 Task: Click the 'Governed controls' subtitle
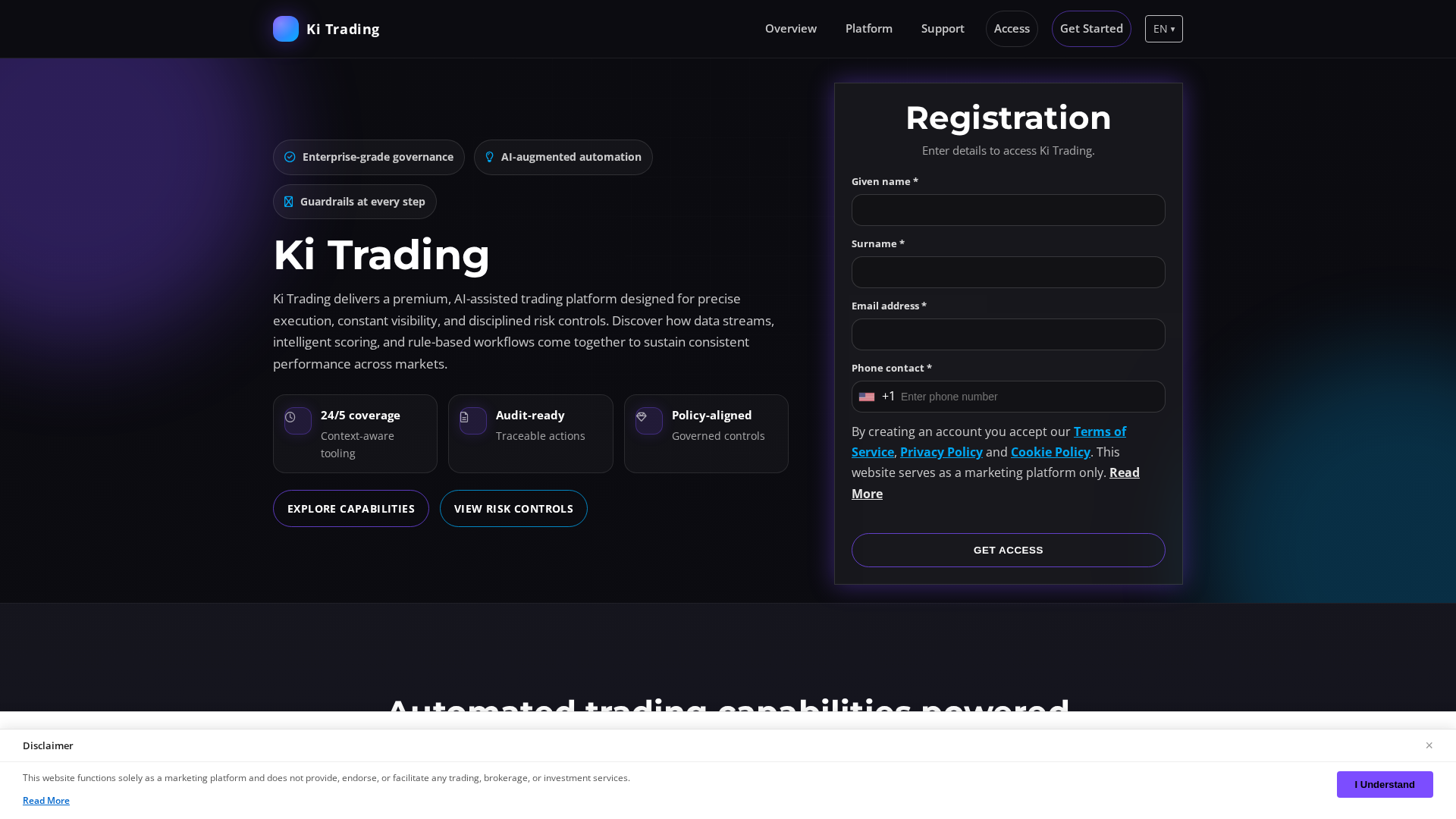pos(718,436)
